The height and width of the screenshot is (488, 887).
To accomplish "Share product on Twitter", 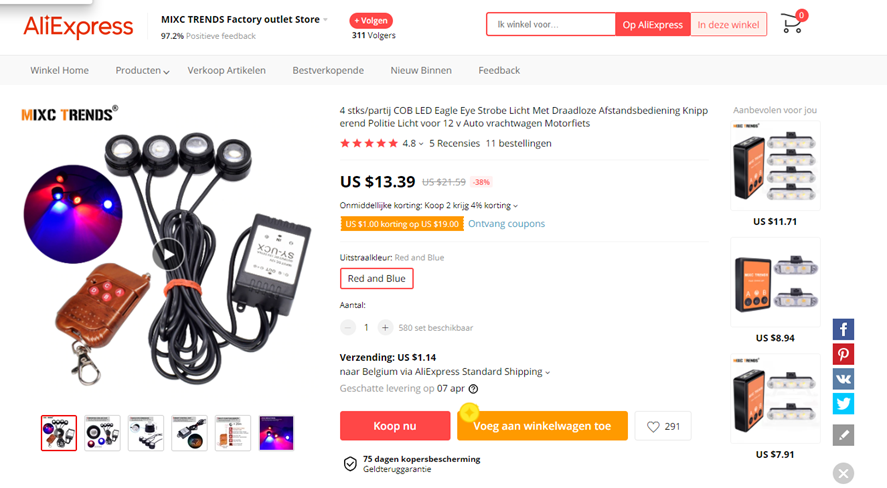I will (844, 403).
